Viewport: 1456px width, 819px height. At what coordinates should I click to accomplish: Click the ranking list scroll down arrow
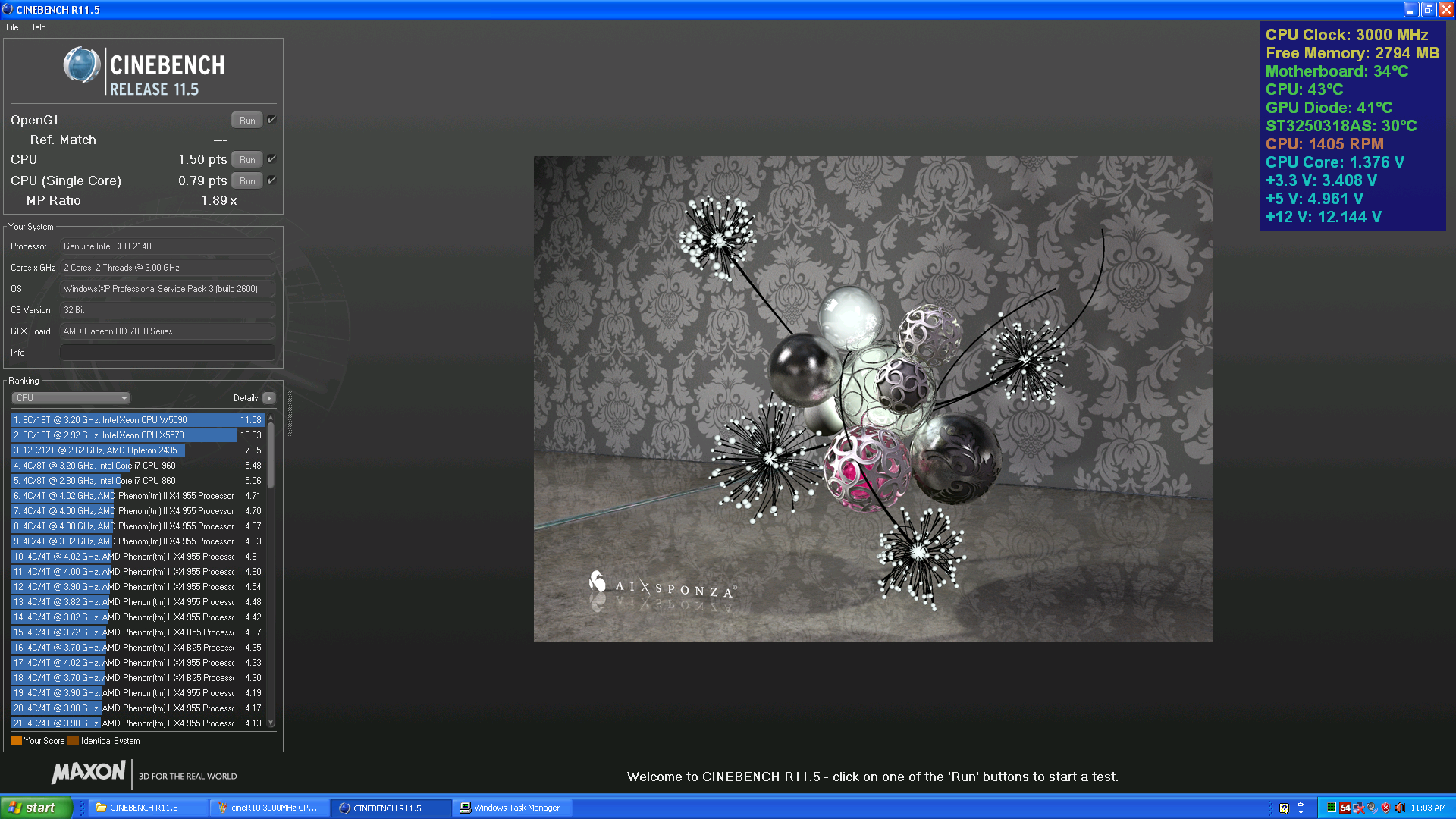(x=271, y=723)
